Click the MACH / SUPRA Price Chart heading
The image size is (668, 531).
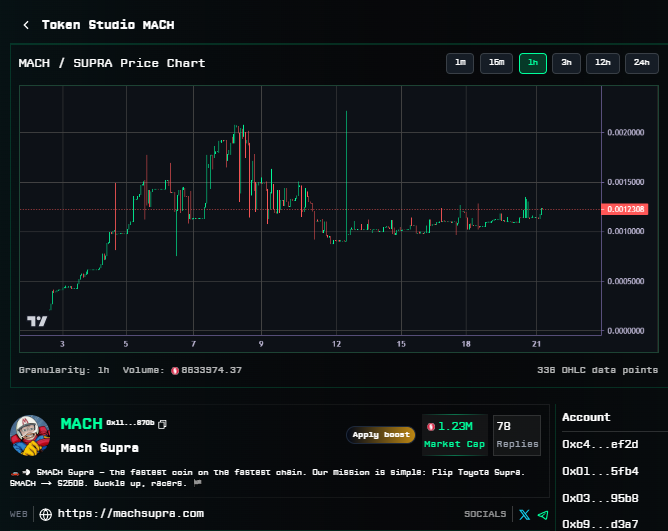point(112,63)
